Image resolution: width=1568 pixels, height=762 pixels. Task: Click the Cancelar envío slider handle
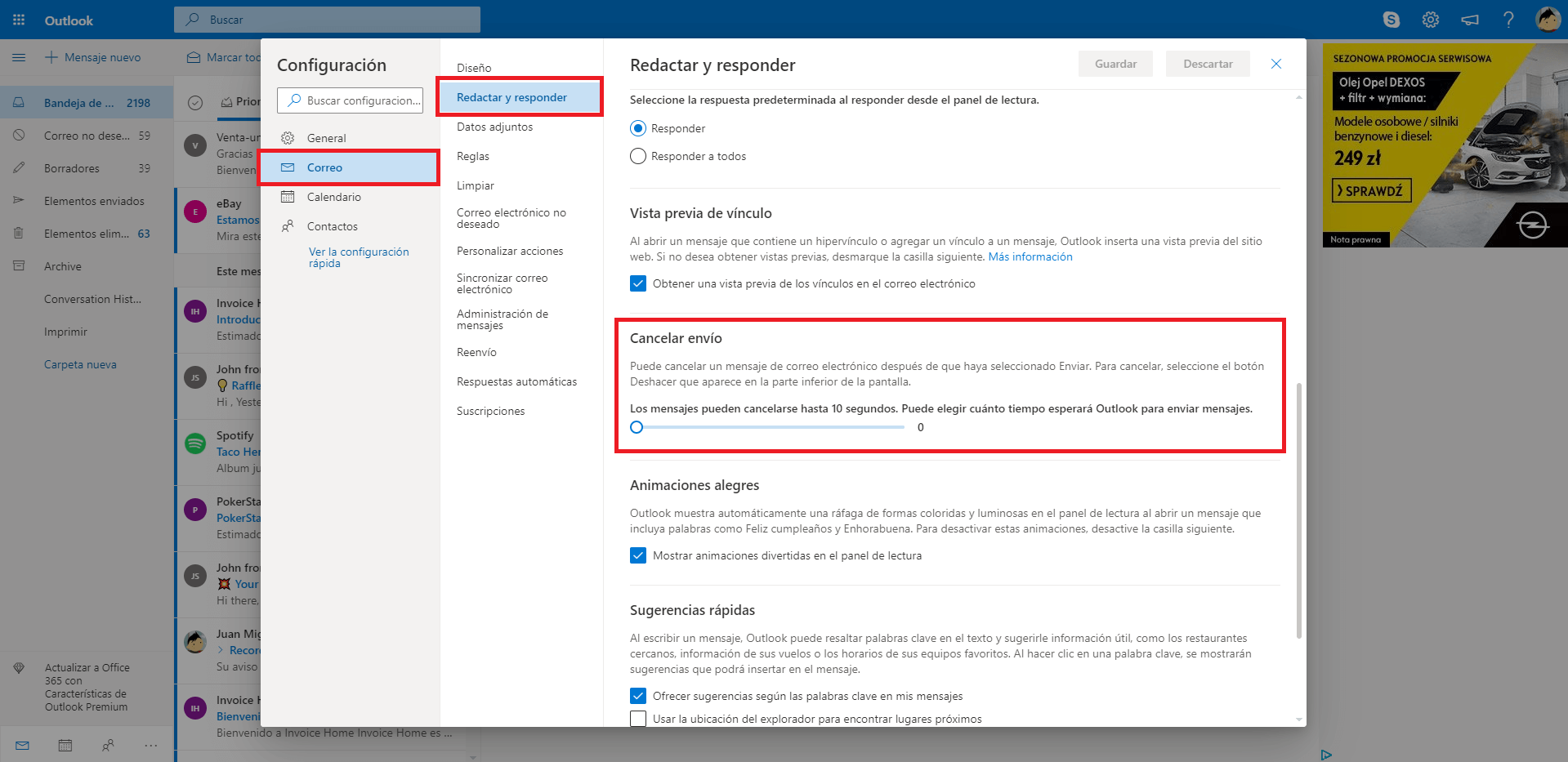coord(637,427)
